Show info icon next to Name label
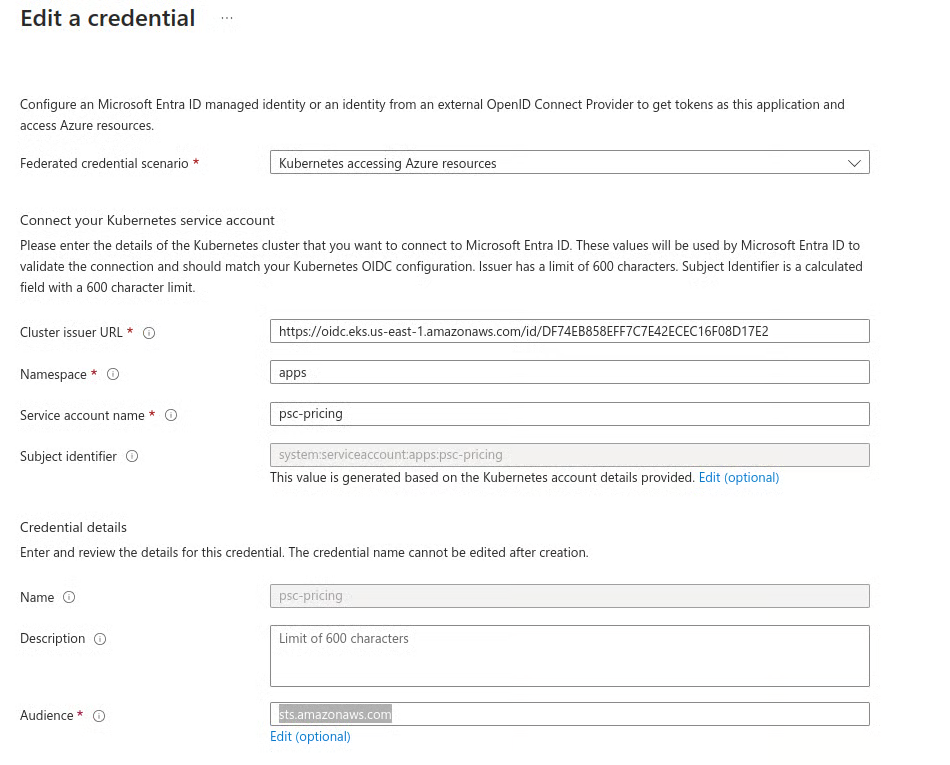 pyautogui.click(x=69, y=598)
